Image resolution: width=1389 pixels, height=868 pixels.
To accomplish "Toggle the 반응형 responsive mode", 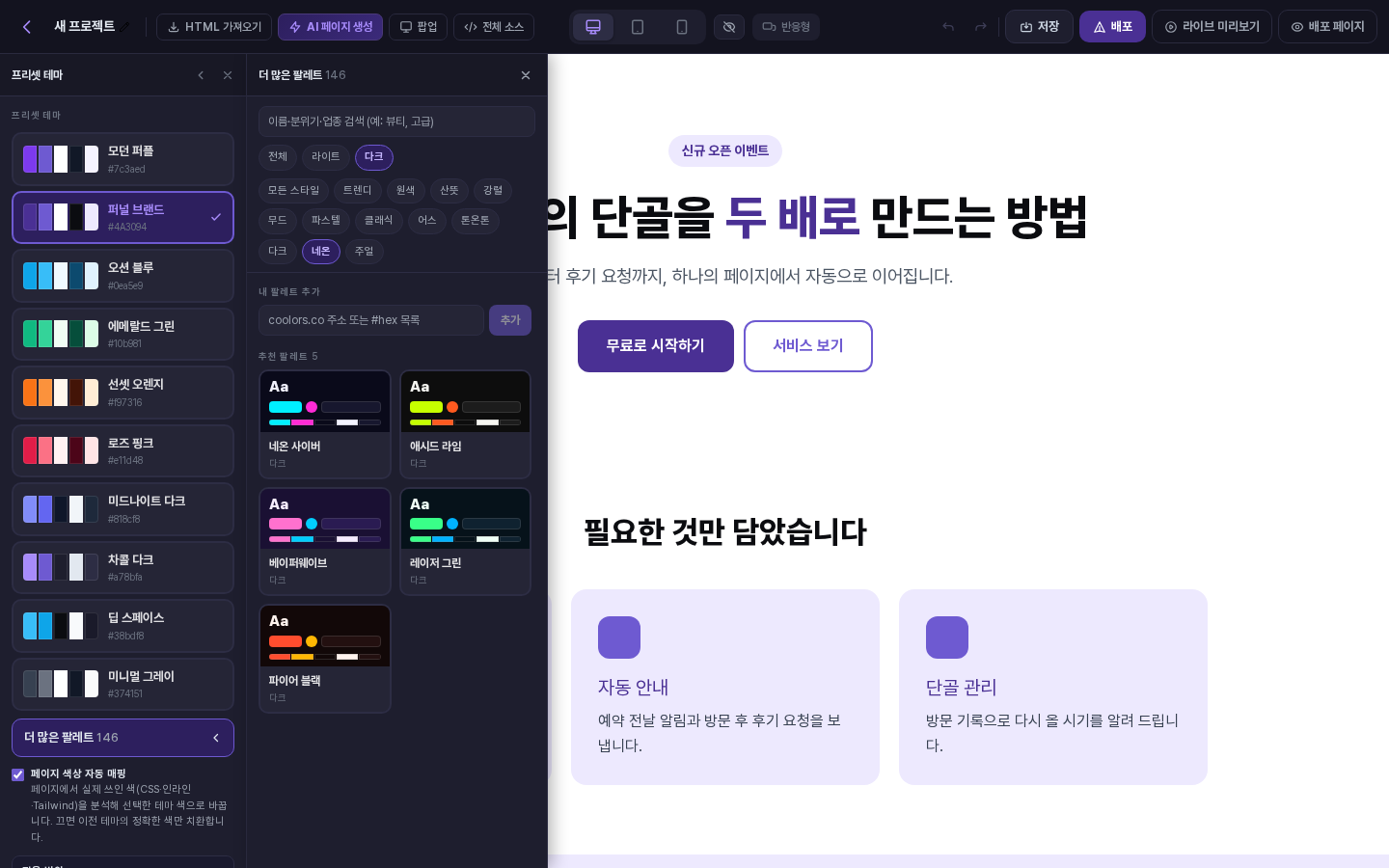I will [786, 27].
